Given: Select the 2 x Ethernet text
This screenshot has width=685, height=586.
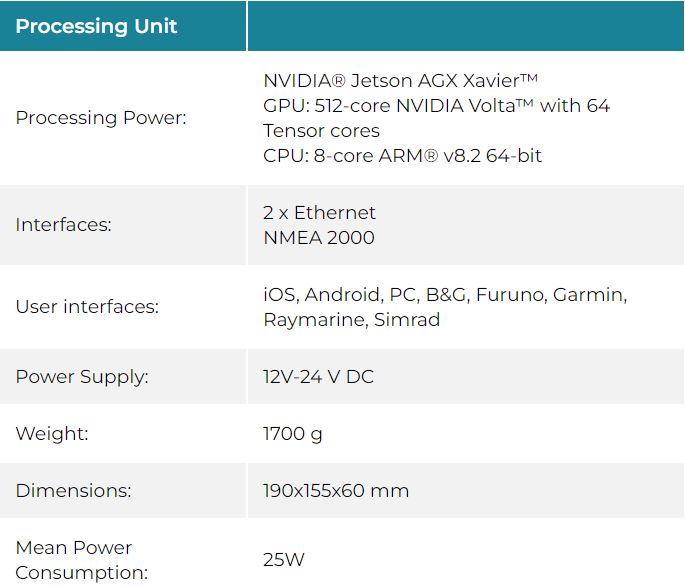Looking at the screenshot, I should pyautogui.click(x=319, y=213).
